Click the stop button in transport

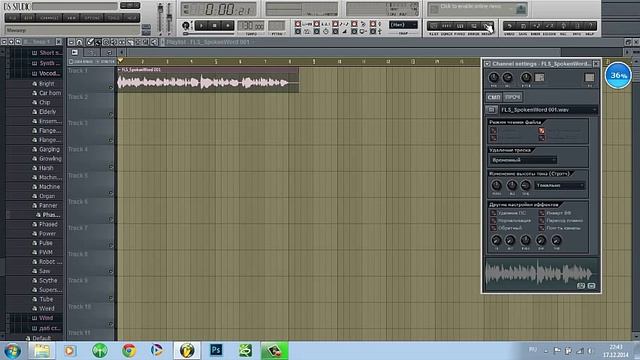tap(215, 26)
